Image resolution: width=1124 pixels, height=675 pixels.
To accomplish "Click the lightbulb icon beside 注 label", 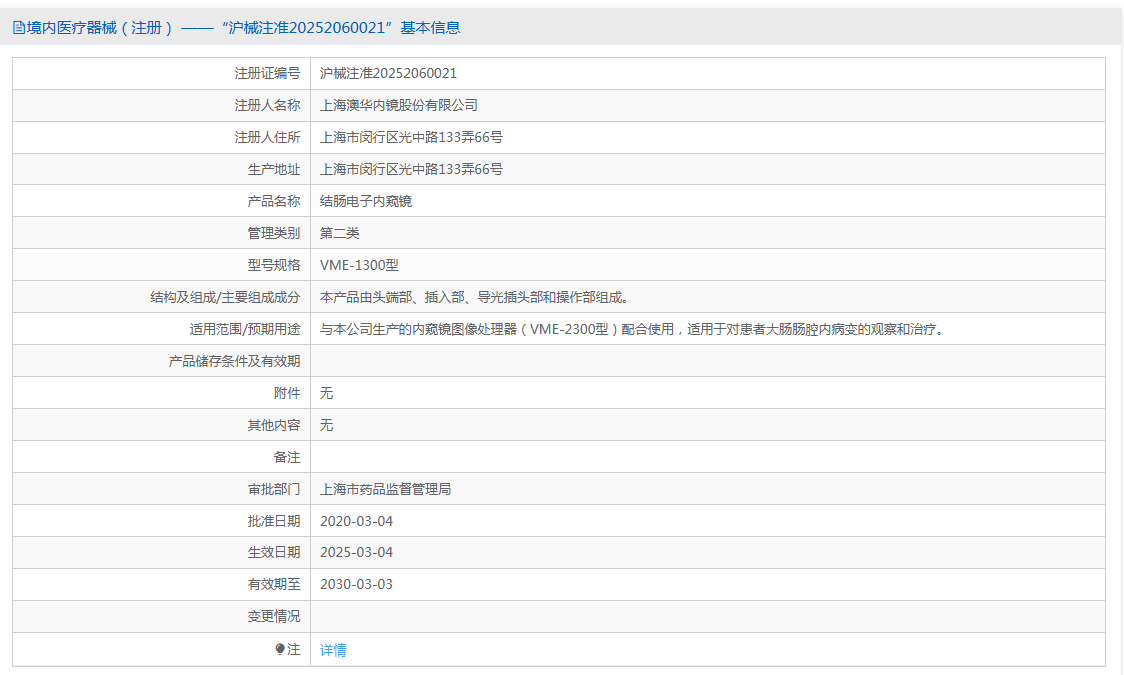I will [x=280, y=649].
